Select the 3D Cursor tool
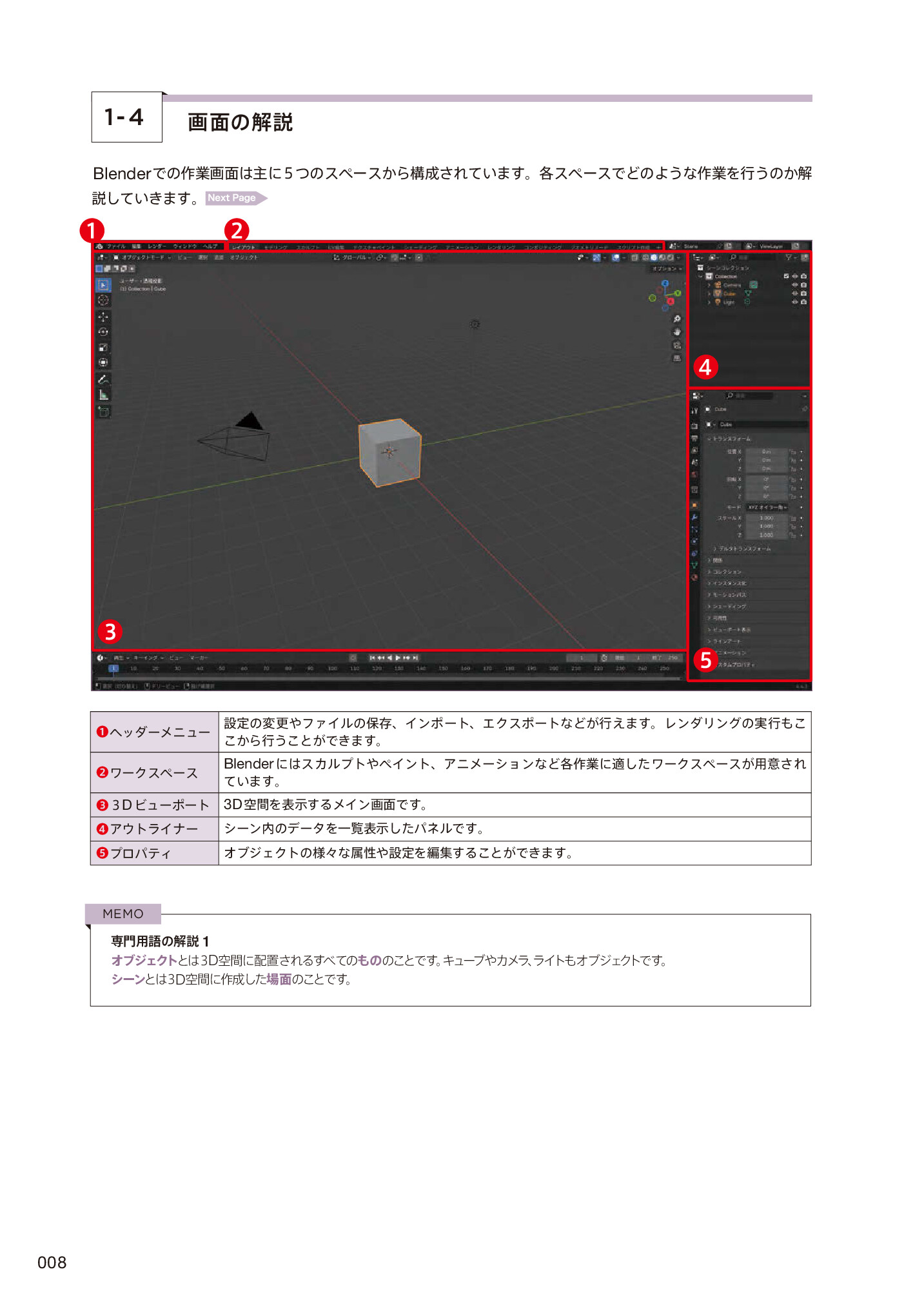The height and width of the screenshot is (1305, 924). tap(103, 300)
